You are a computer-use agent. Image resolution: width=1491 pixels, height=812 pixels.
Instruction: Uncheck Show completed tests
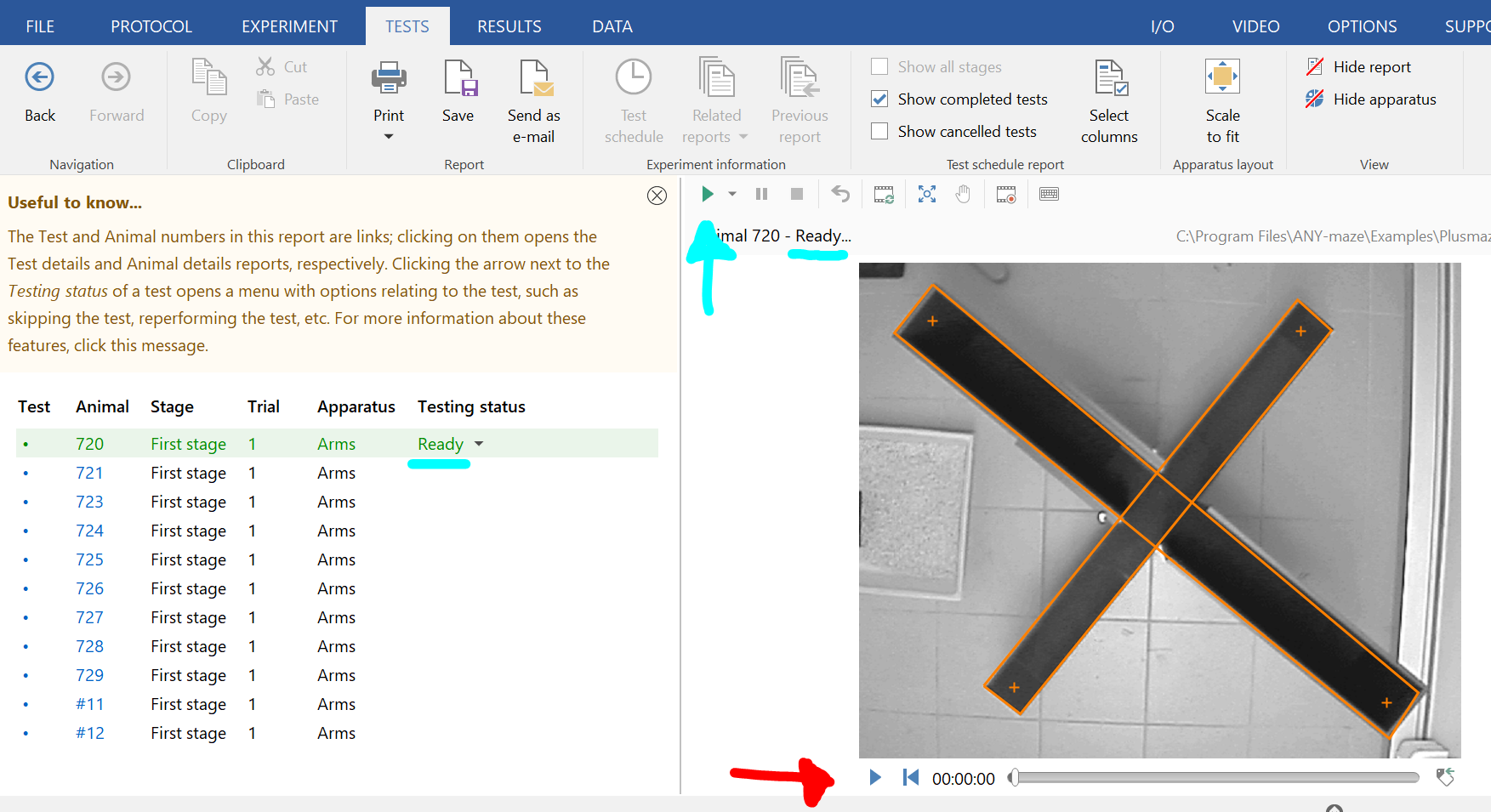tap(880, 99)
